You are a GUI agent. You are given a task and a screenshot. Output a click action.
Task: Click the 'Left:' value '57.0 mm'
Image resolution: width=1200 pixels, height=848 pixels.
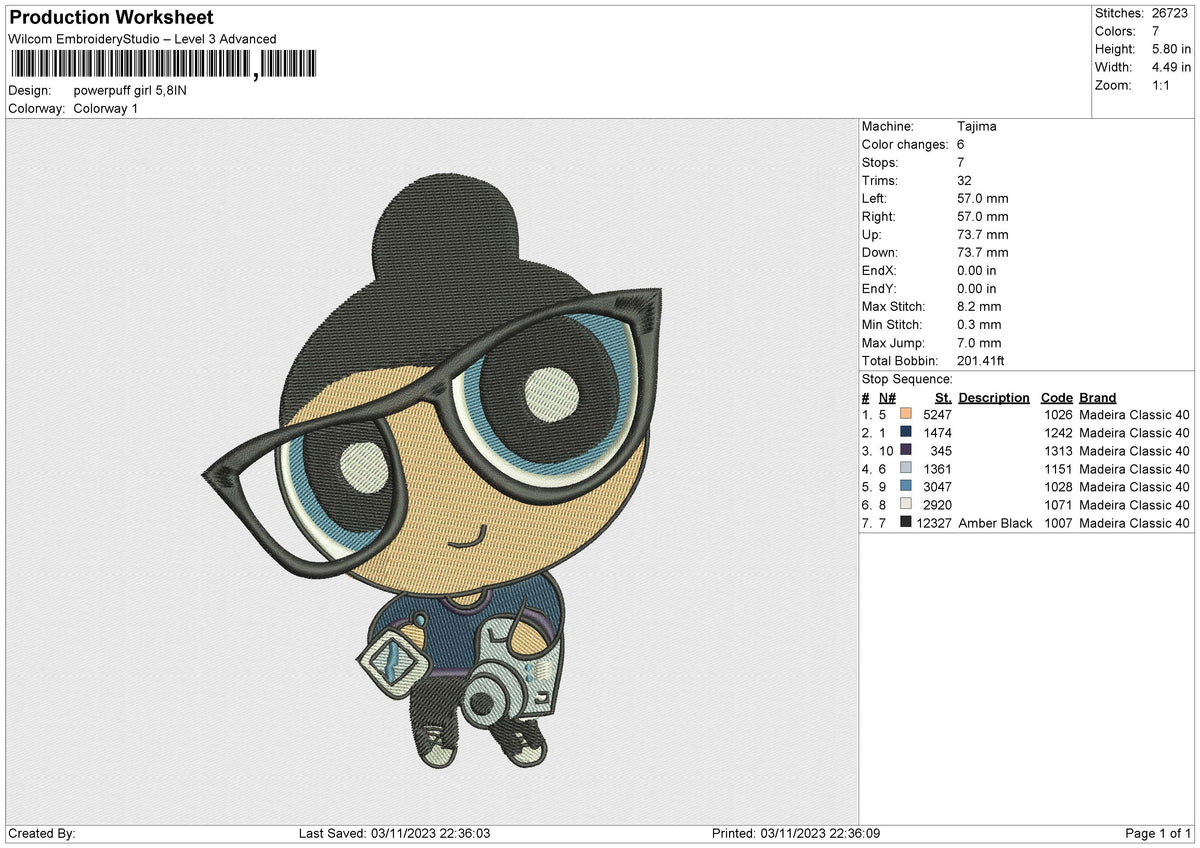(983, 198)
